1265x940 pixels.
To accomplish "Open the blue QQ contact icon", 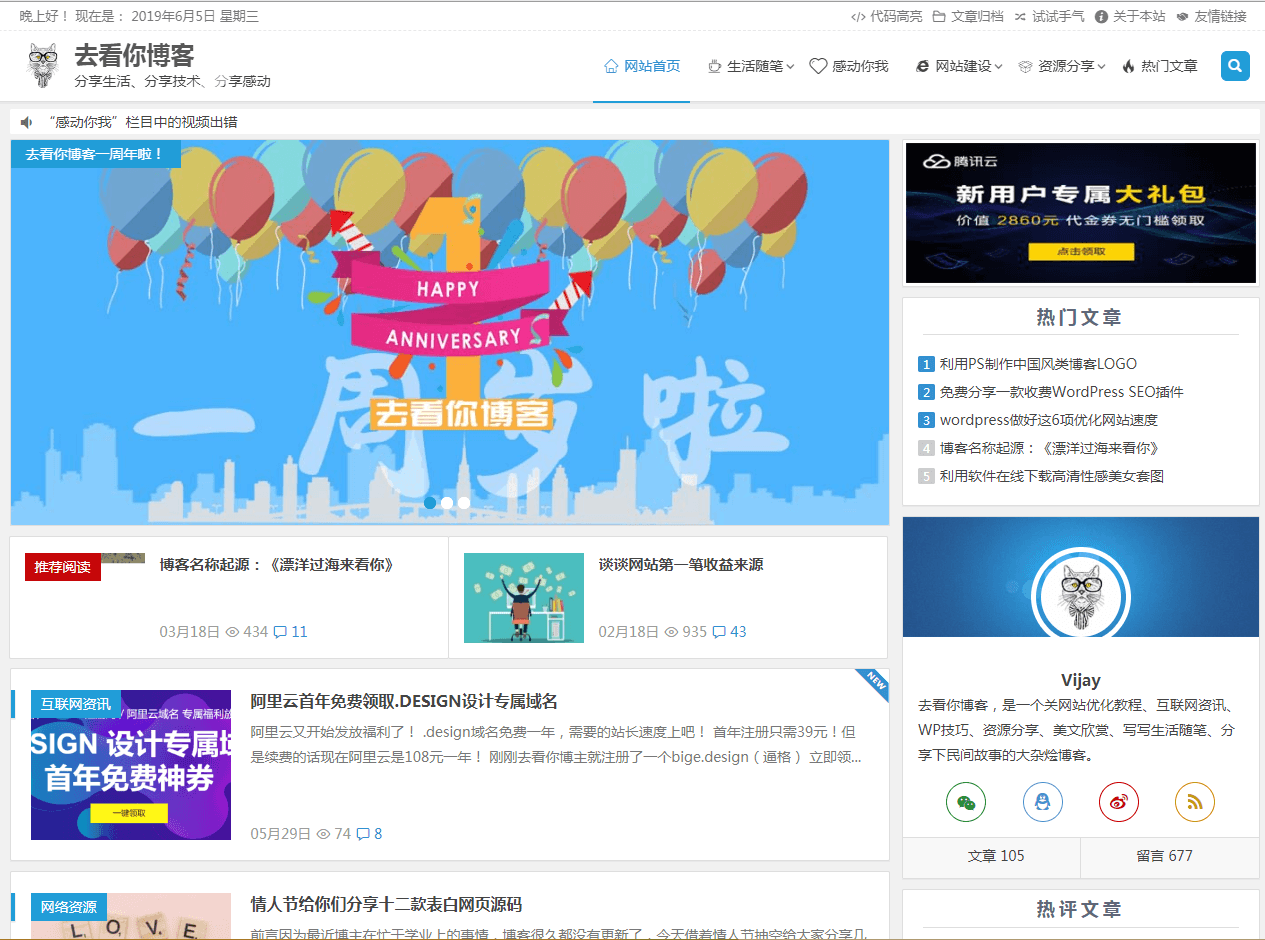I will tap(1042, 801).
